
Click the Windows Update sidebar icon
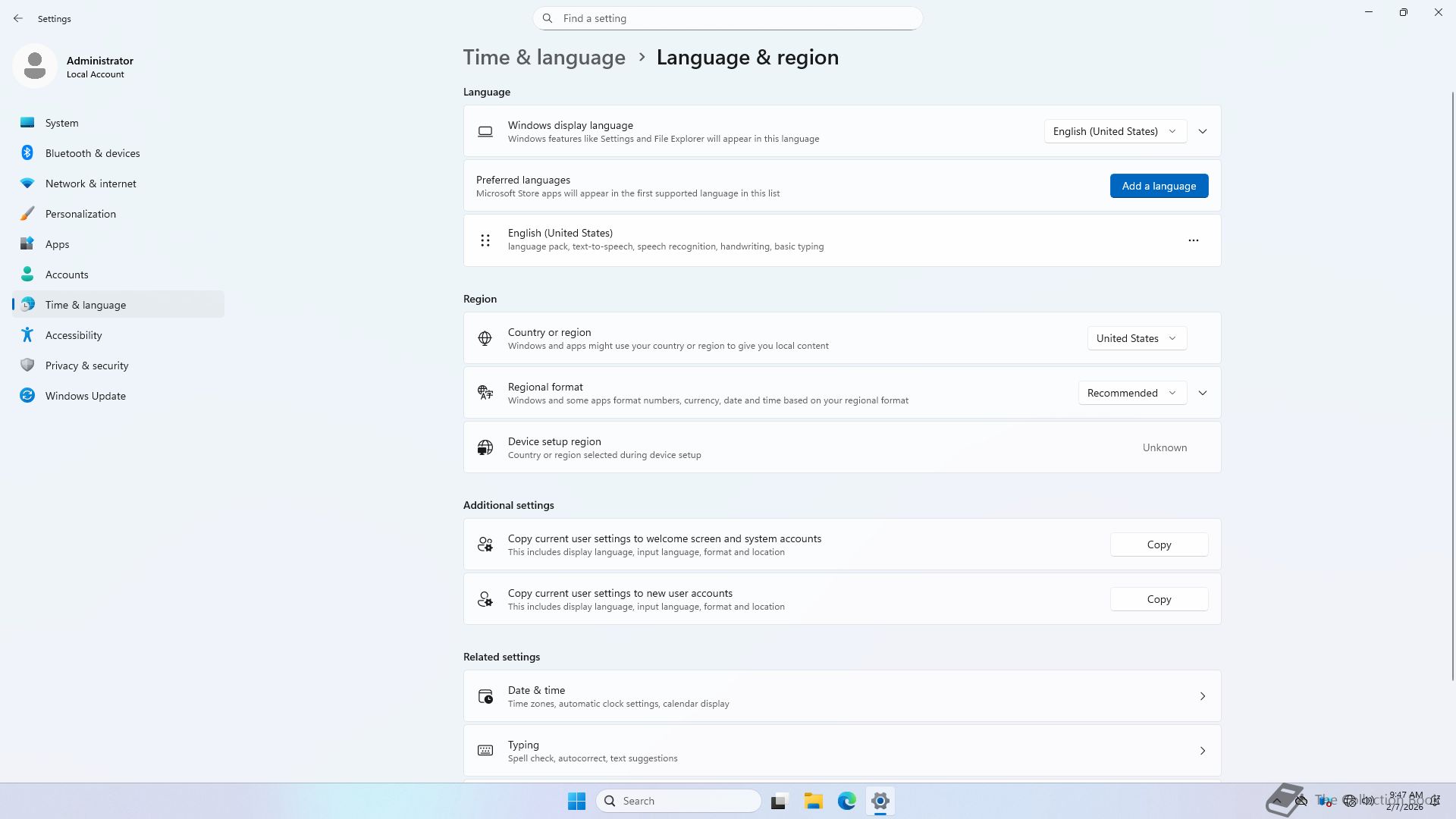coord(27,396)
